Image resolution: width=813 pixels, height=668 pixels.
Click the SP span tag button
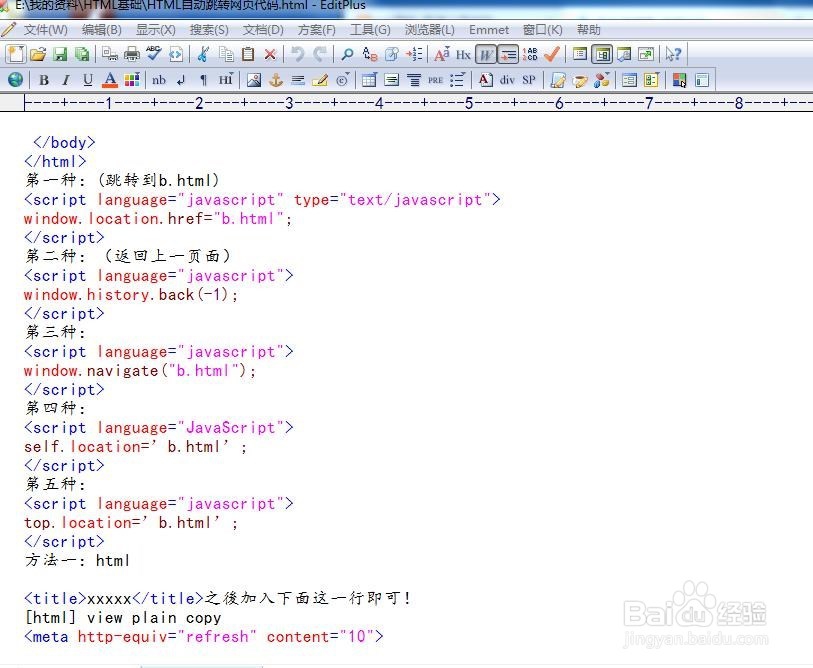point(529,80)
